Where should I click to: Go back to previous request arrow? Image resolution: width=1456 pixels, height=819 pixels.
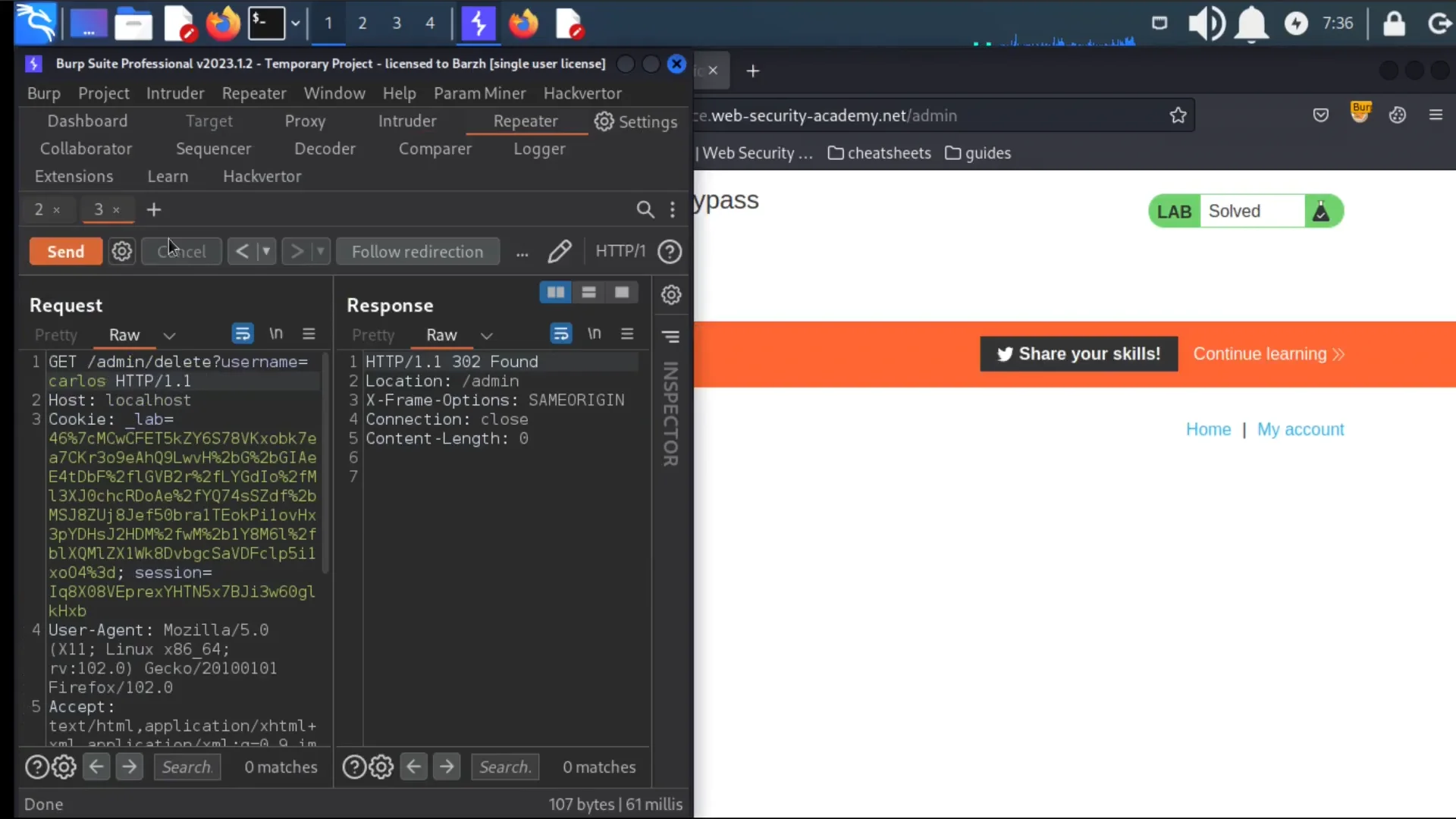point(241,252)
